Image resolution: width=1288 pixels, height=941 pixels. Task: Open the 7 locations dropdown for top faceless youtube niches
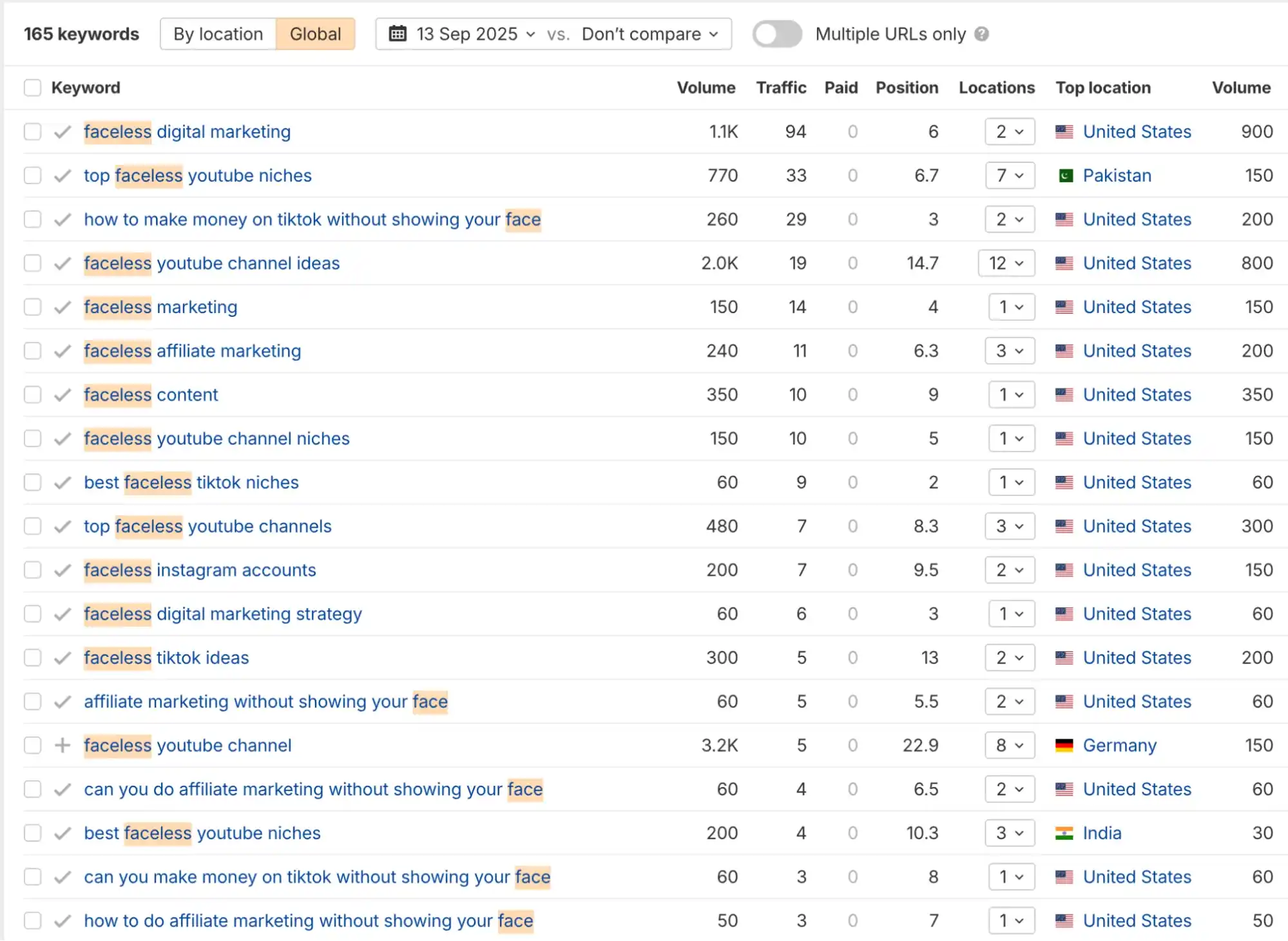[1009, 175]
